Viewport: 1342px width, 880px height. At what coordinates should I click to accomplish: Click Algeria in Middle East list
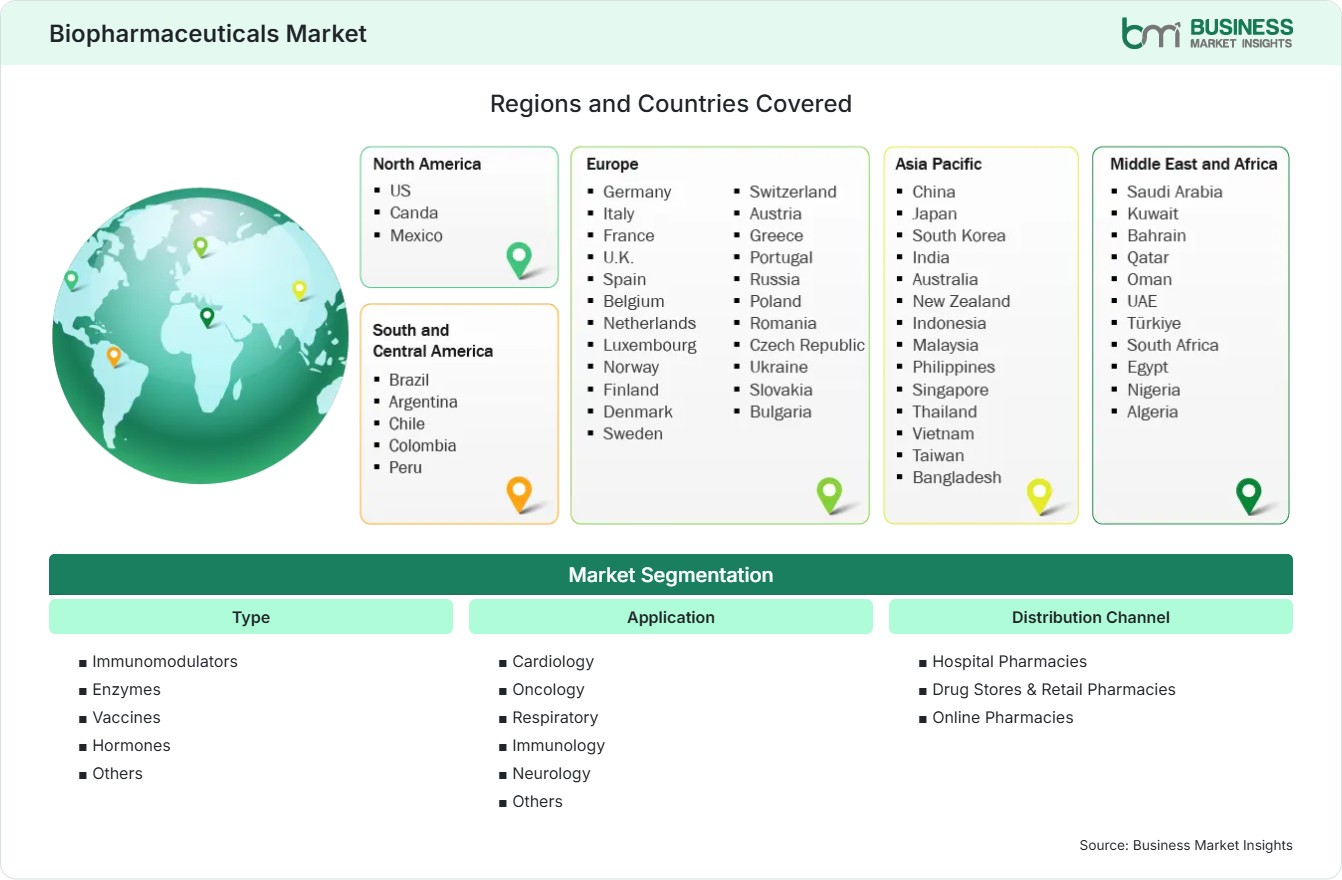1153,412
